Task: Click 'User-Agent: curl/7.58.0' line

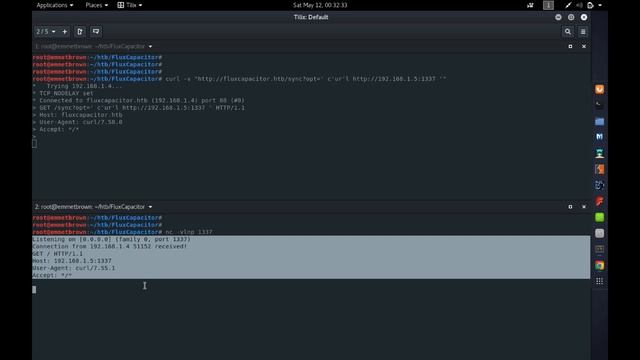Action: point(78,122)
